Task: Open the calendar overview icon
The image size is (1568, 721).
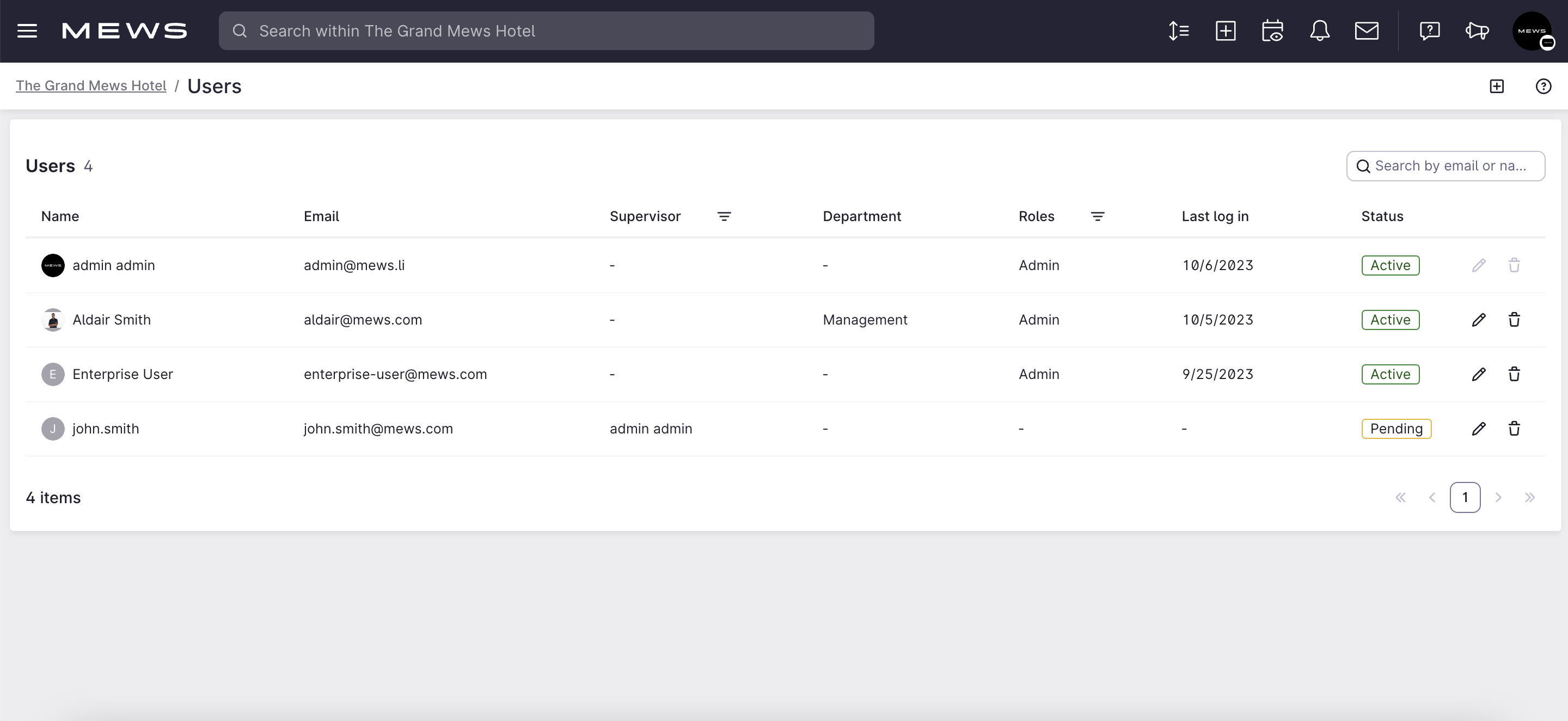Action: [1272, 31]
